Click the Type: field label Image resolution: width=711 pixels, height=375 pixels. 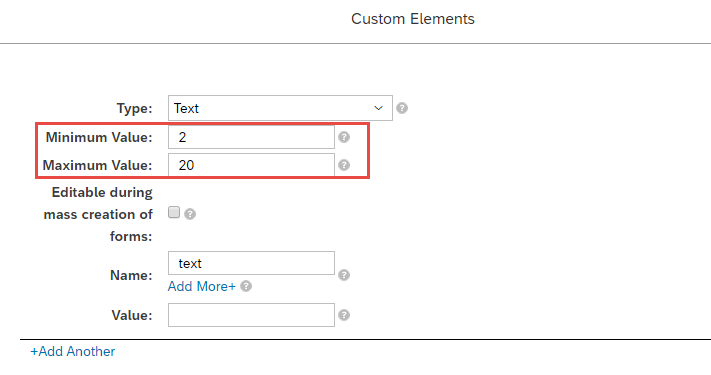coord(135,108)
